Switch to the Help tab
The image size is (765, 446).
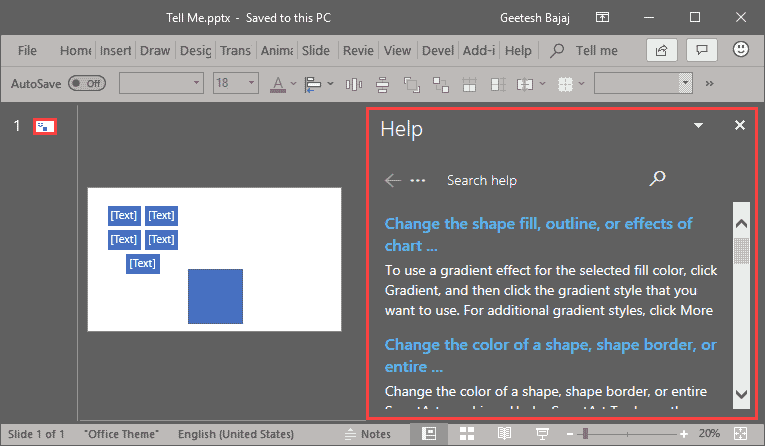518,50
